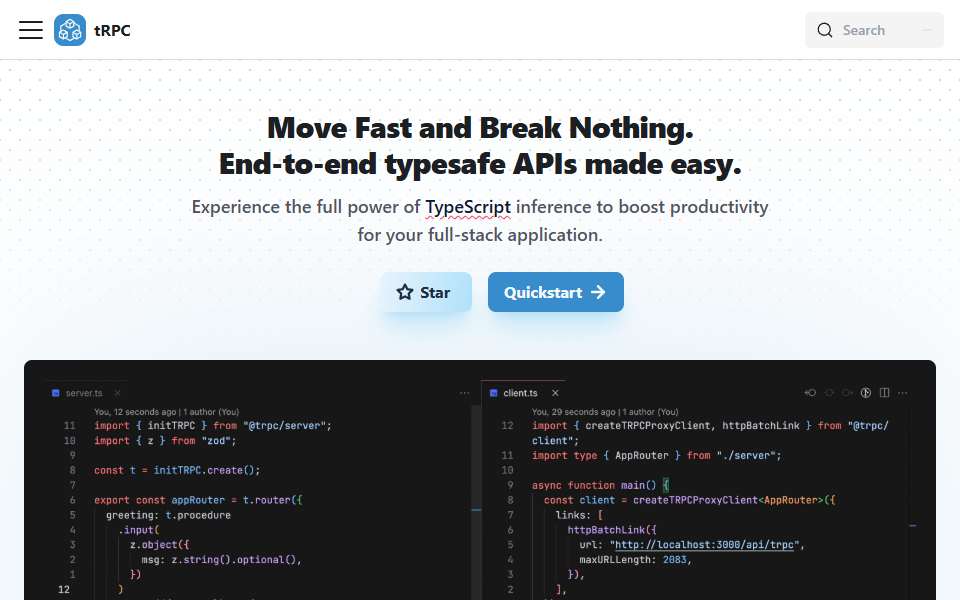This screenshot has height=600, width=960.
Task: Open the more actions ellipsis in the server.ts pane
Action: click(465, 393)
